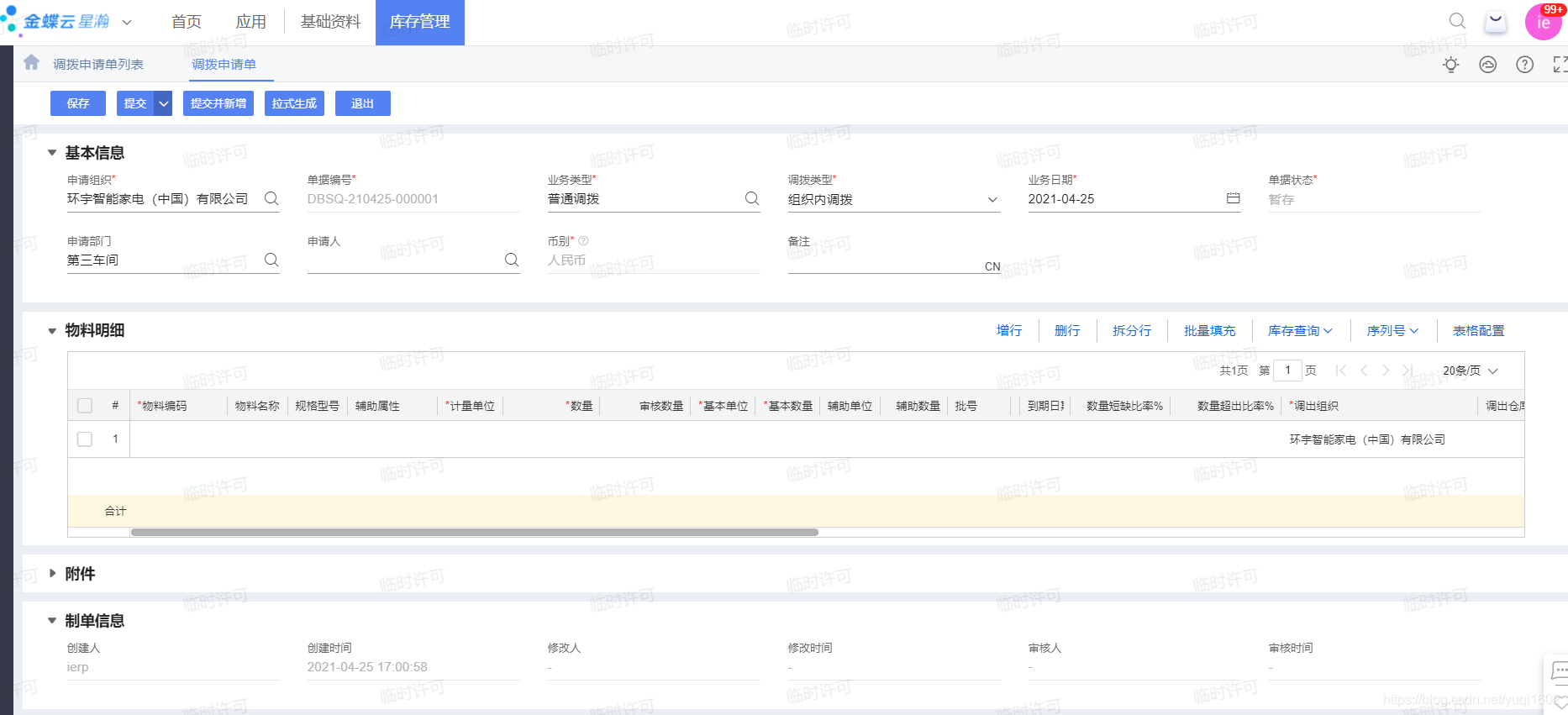
Task: Open the message inbox icon
Action: [1496, 22]
